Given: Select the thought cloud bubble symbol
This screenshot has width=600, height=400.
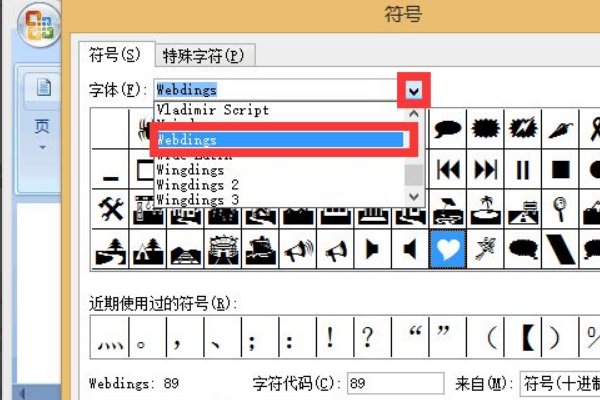Looking at the screenshot, I should pyautogui.click(x=523, y=250).
